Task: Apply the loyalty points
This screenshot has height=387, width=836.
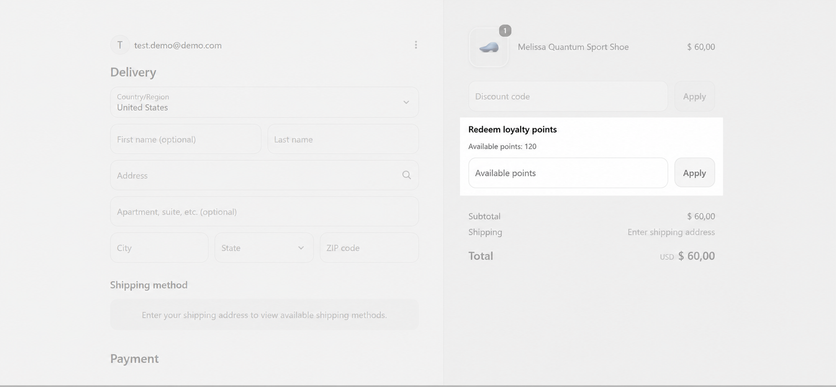Action: [694, 173]
